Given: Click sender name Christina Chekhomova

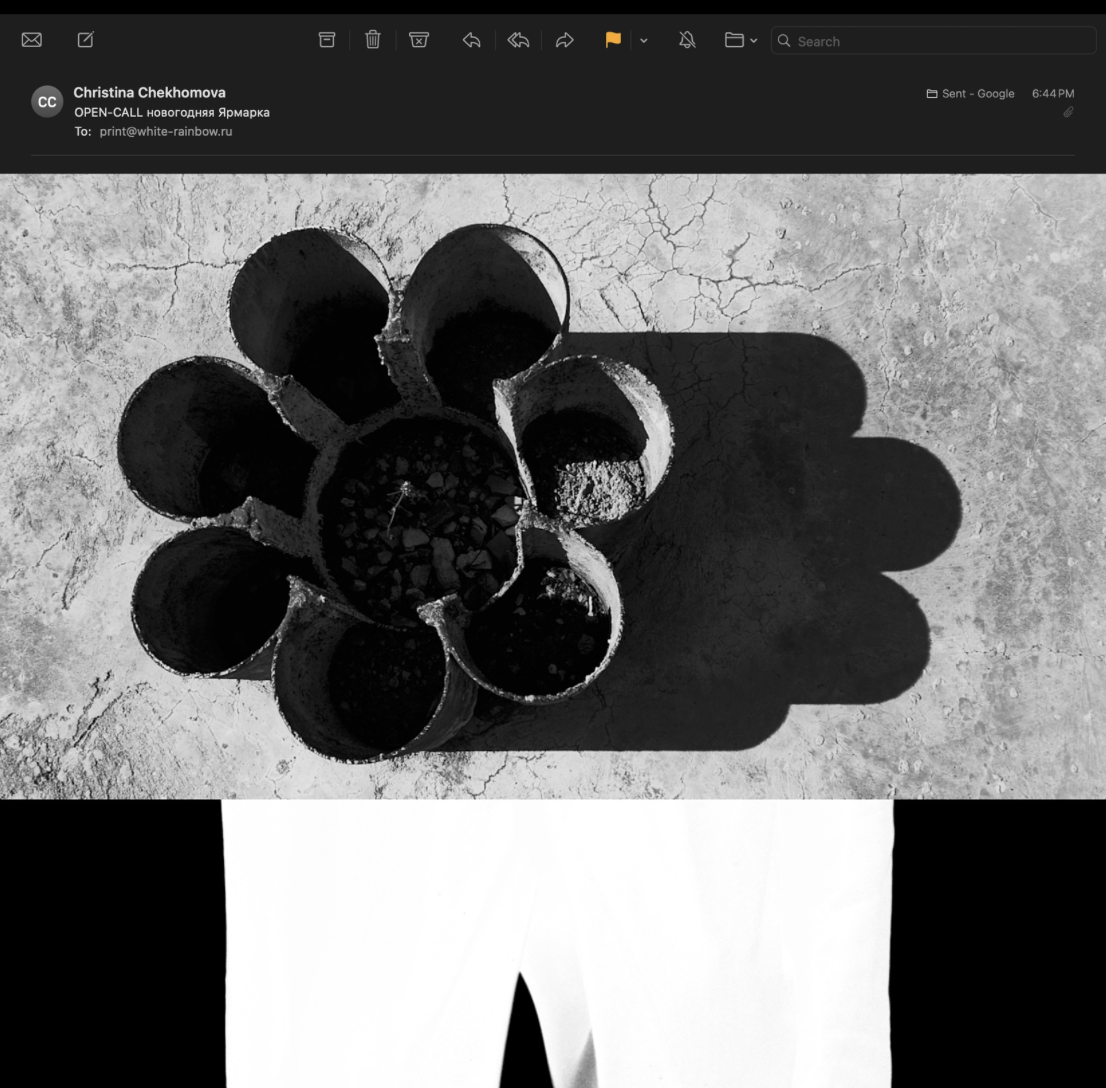Looking at the screenshot, I should [150, 92].
